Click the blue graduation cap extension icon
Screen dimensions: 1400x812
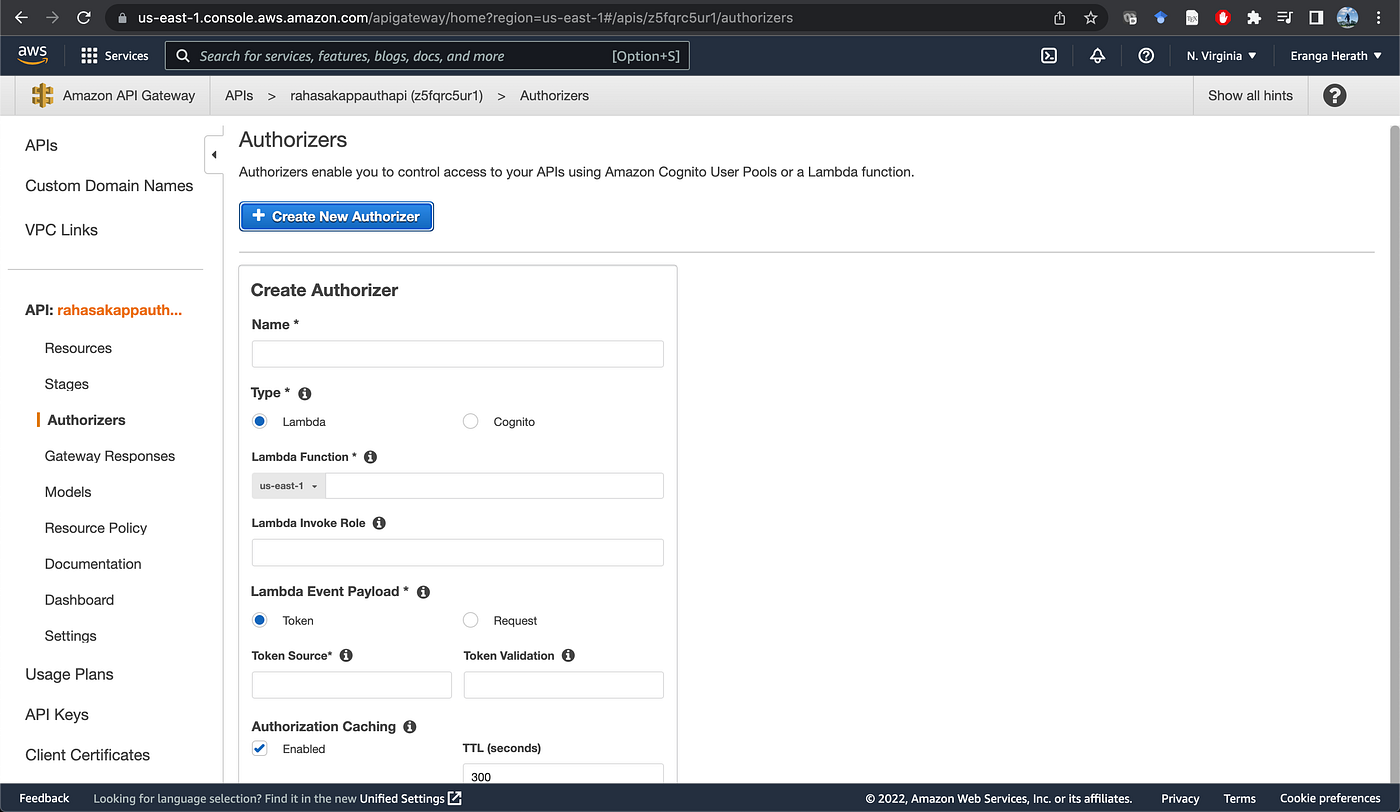click(x=1161, y=17)
